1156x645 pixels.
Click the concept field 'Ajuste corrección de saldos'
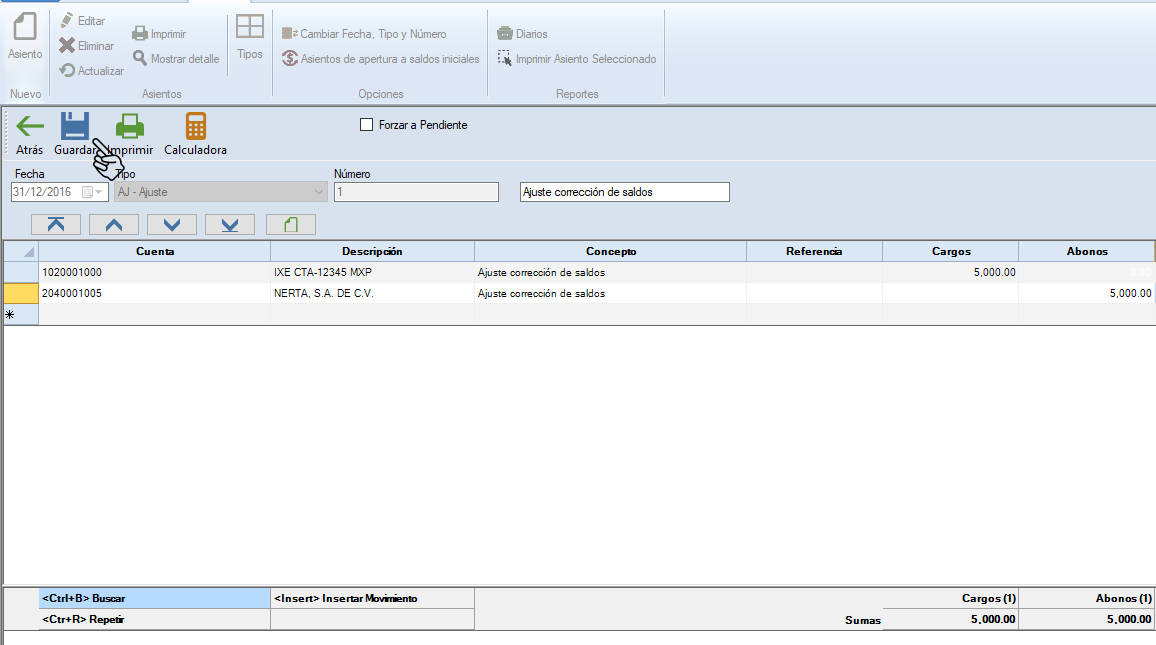tap(624, 192)
